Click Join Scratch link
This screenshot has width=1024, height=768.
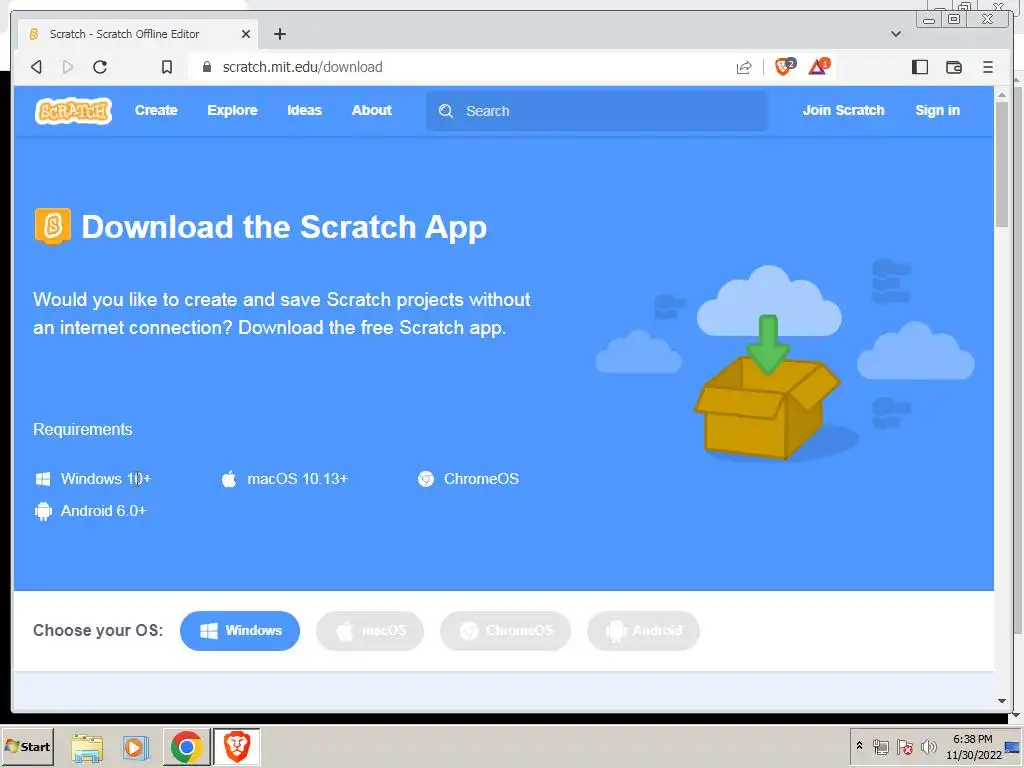pos(843,110)
